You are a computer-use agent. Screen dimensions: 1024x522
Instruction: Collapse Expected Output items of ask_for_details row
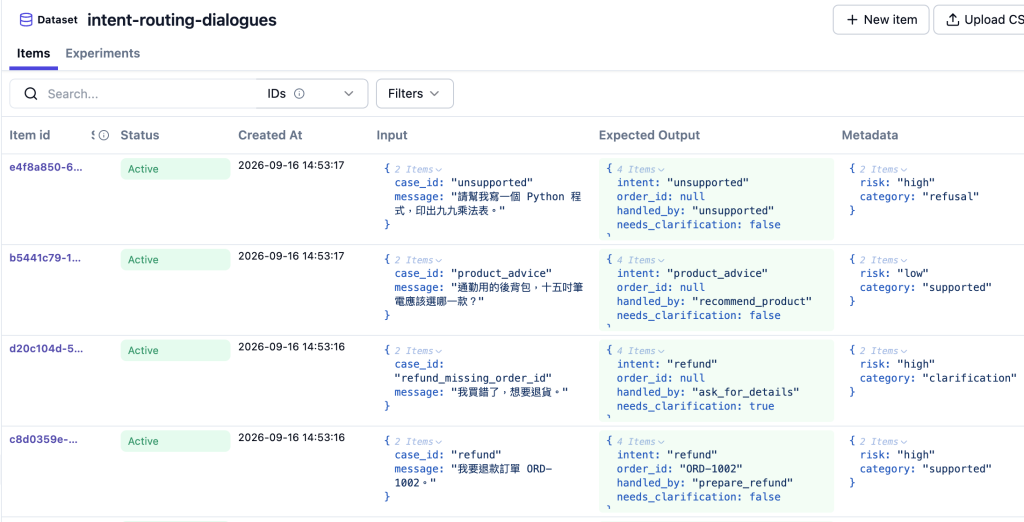pos(641,351)
